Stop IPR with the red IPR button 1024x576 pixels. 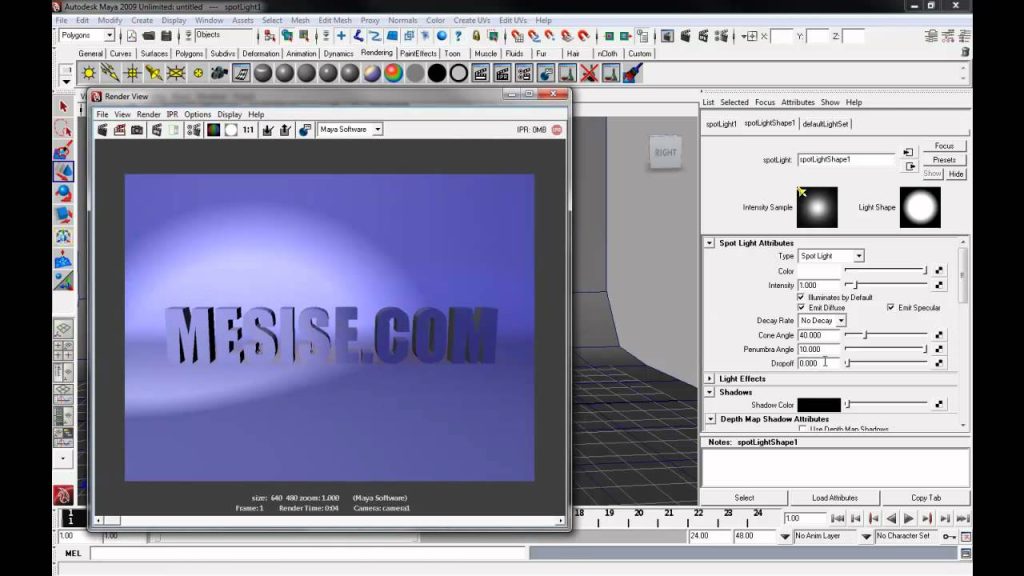pyautogui.click(x=557, y=130)
